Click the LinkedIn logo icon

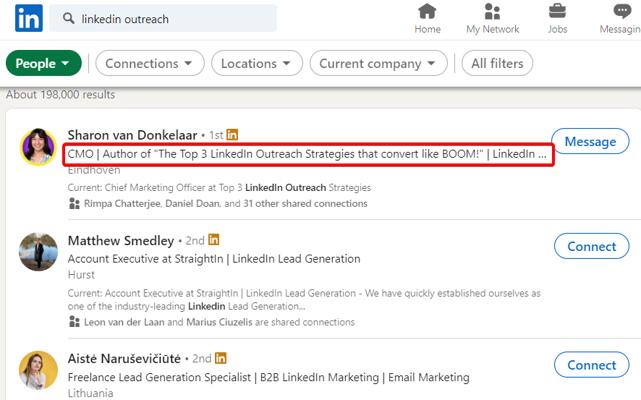coord(29,18)
